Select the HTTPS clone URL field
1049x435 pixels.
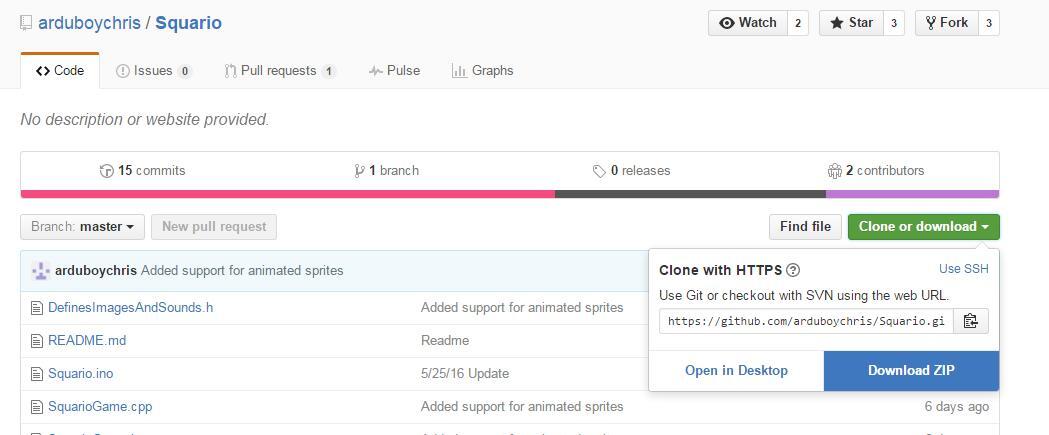(806, 321)
